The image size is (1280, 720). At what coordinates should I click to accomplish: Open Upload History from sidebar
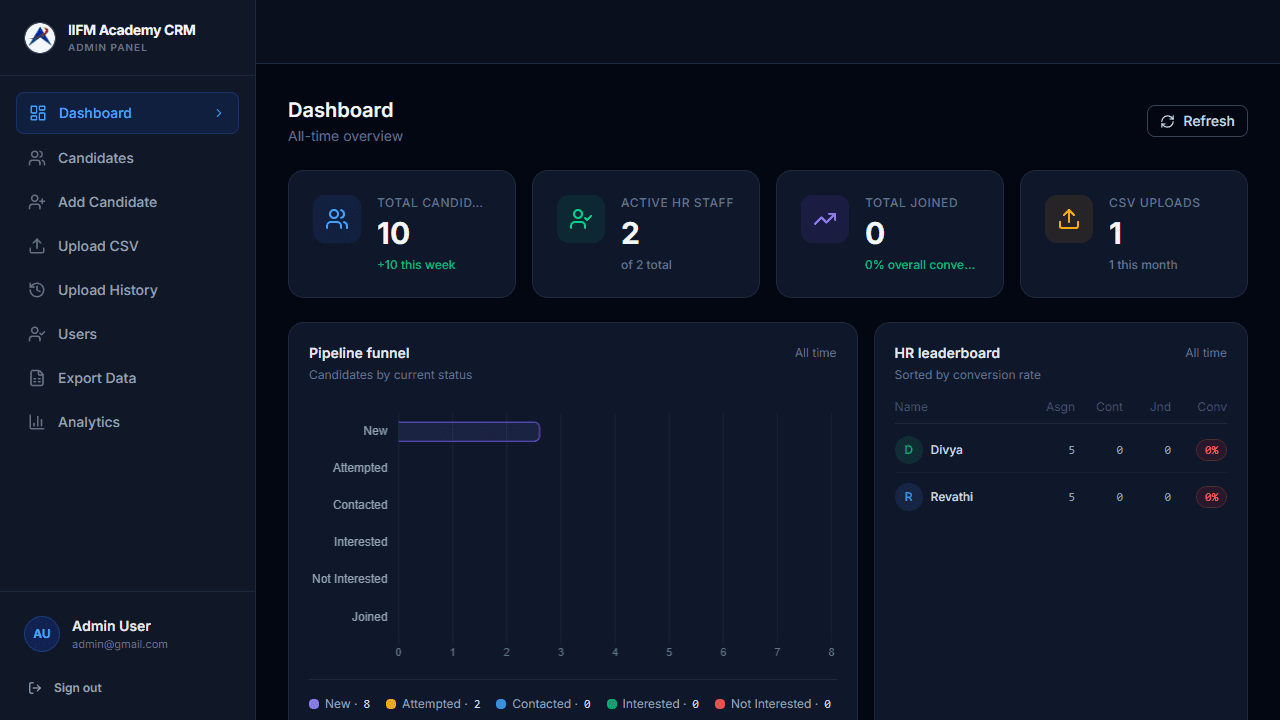click(127, 290)
